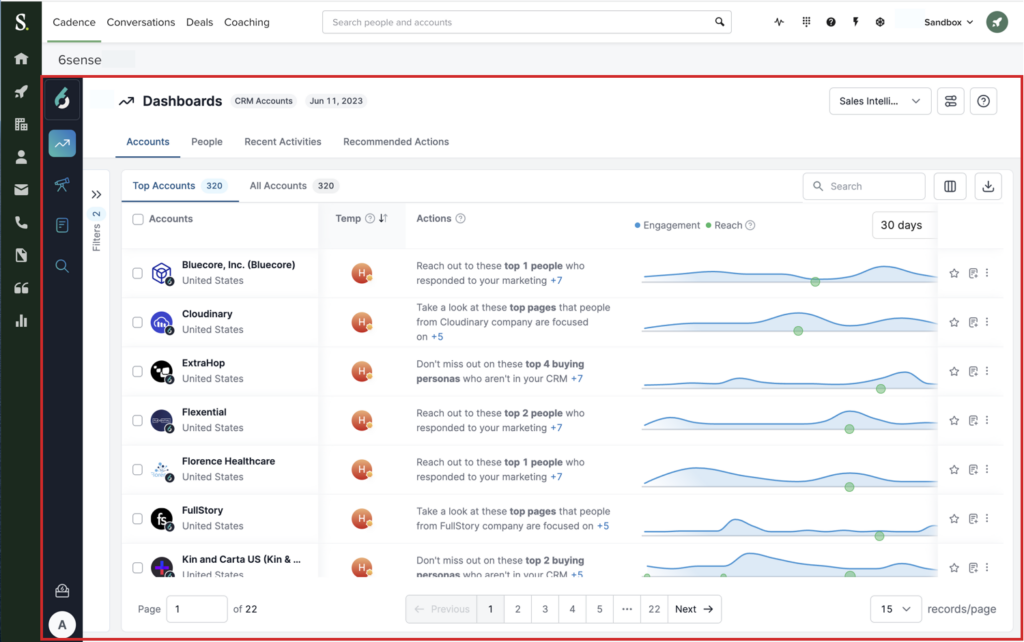Download the accounts list
Screen dimensions: 1024x642
[988, 187]
